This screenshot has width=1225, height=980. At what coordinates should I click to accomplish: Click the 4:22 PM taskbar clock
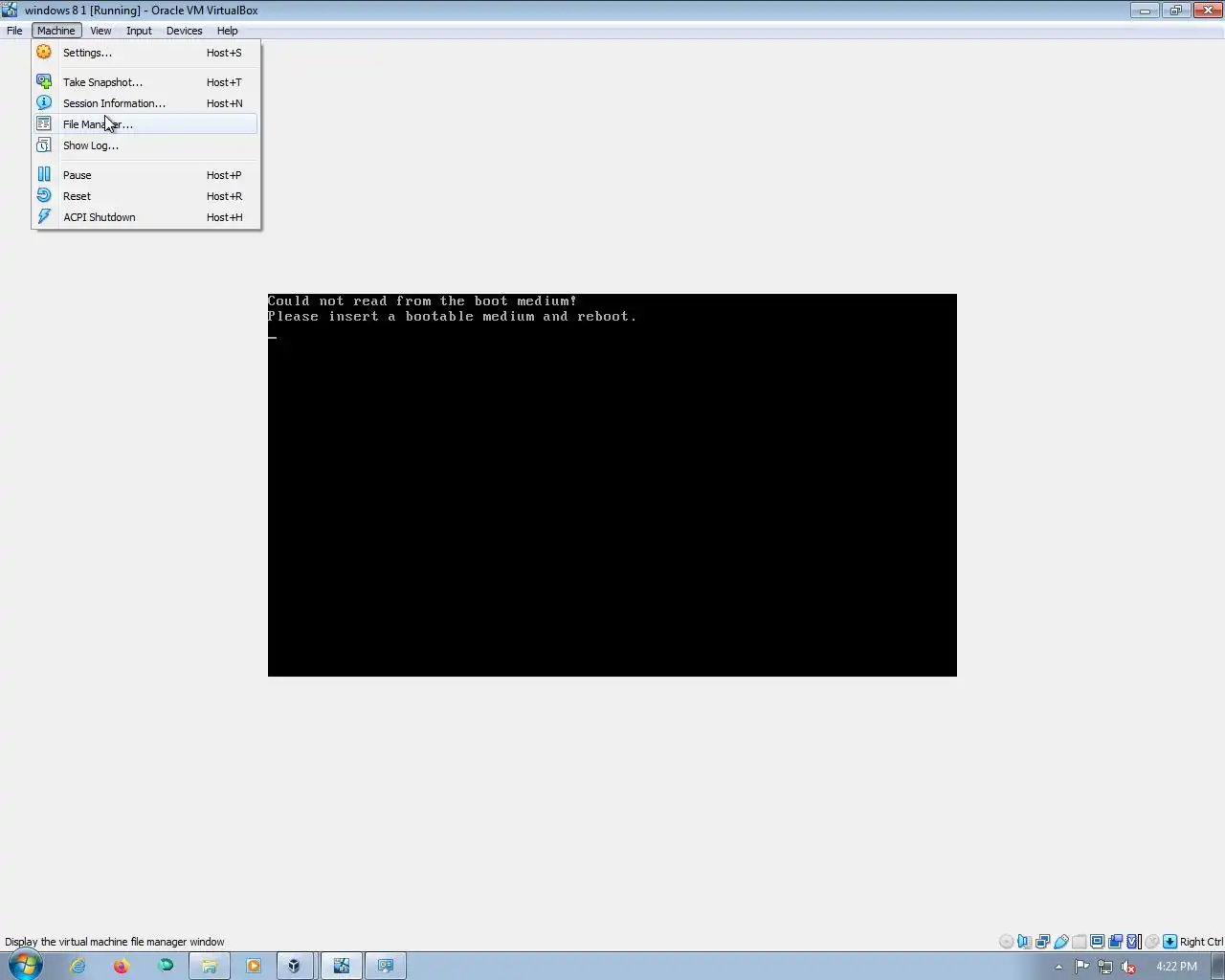[x=1176, y=967]
